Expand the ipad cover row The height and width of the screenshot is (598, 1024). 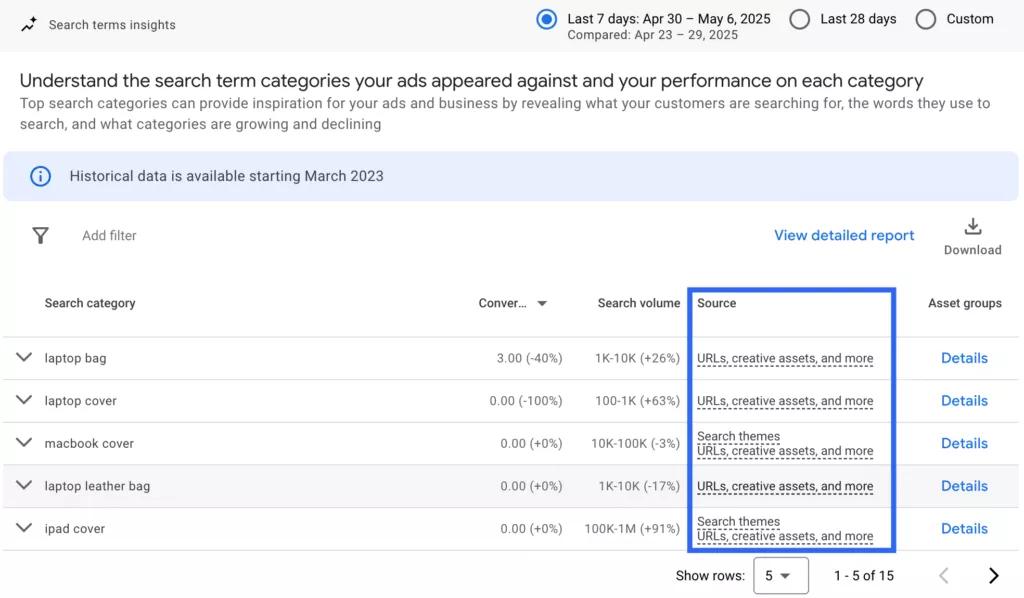click(x=24, y=527)
